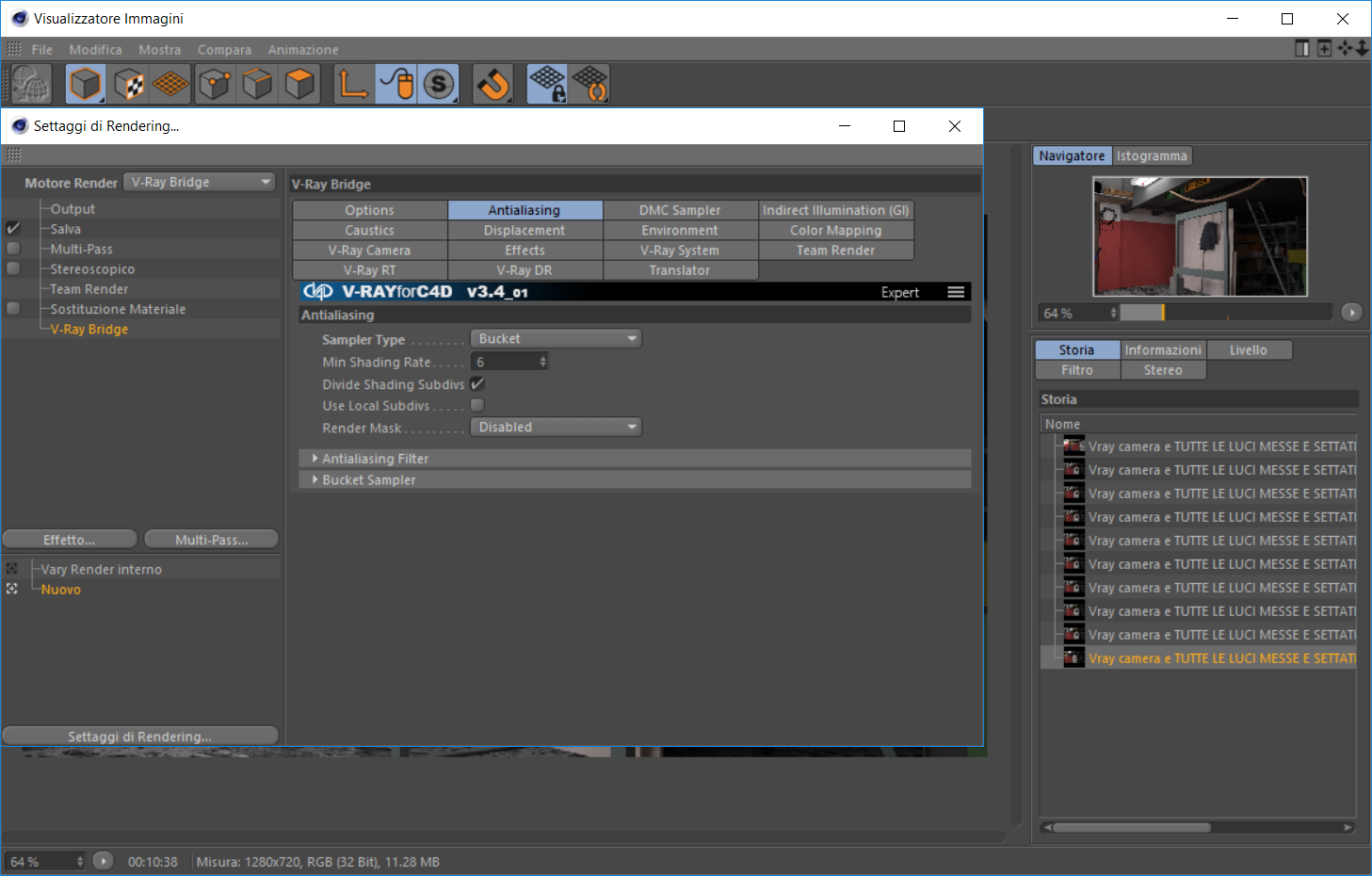Click the Nuovo render setting target icon
The height and width of the screenshot is (876, 1372).
point(12,589)
